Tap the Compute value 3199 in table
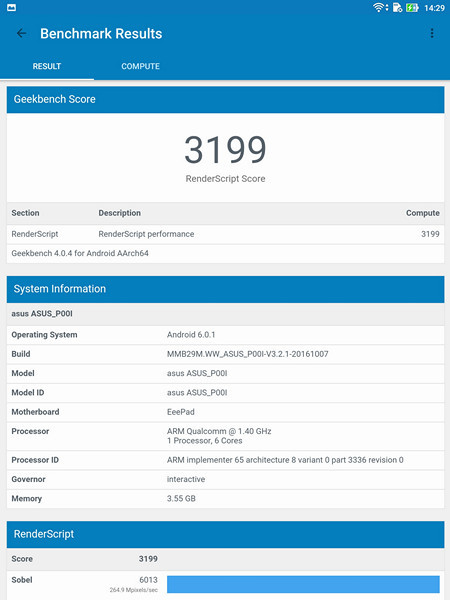This screenshot has width=450, height=600. [430, 234]
